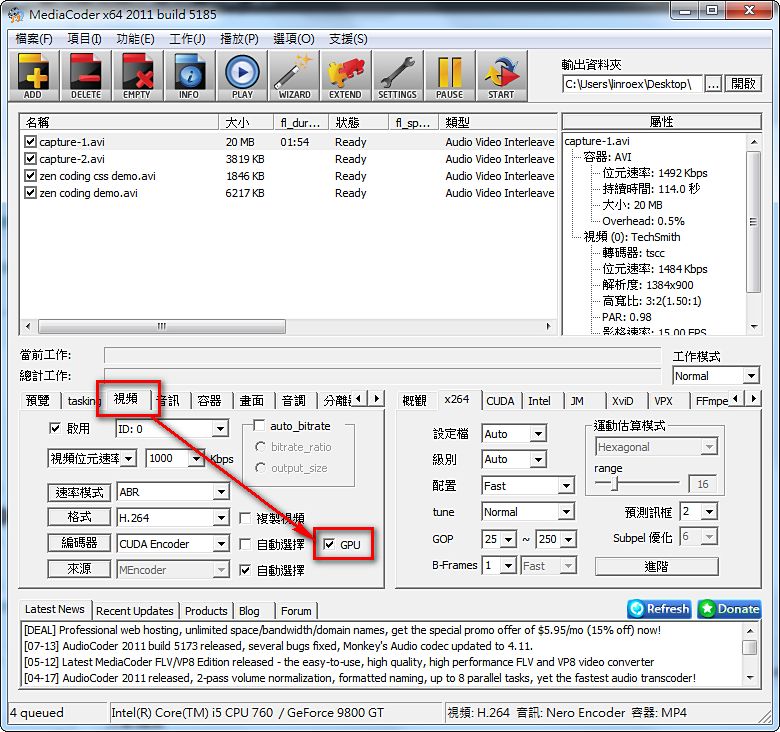This screenshot has width=780, height=732.
Task: Adjust the motion estimation range slider
Action: (615, 483)
